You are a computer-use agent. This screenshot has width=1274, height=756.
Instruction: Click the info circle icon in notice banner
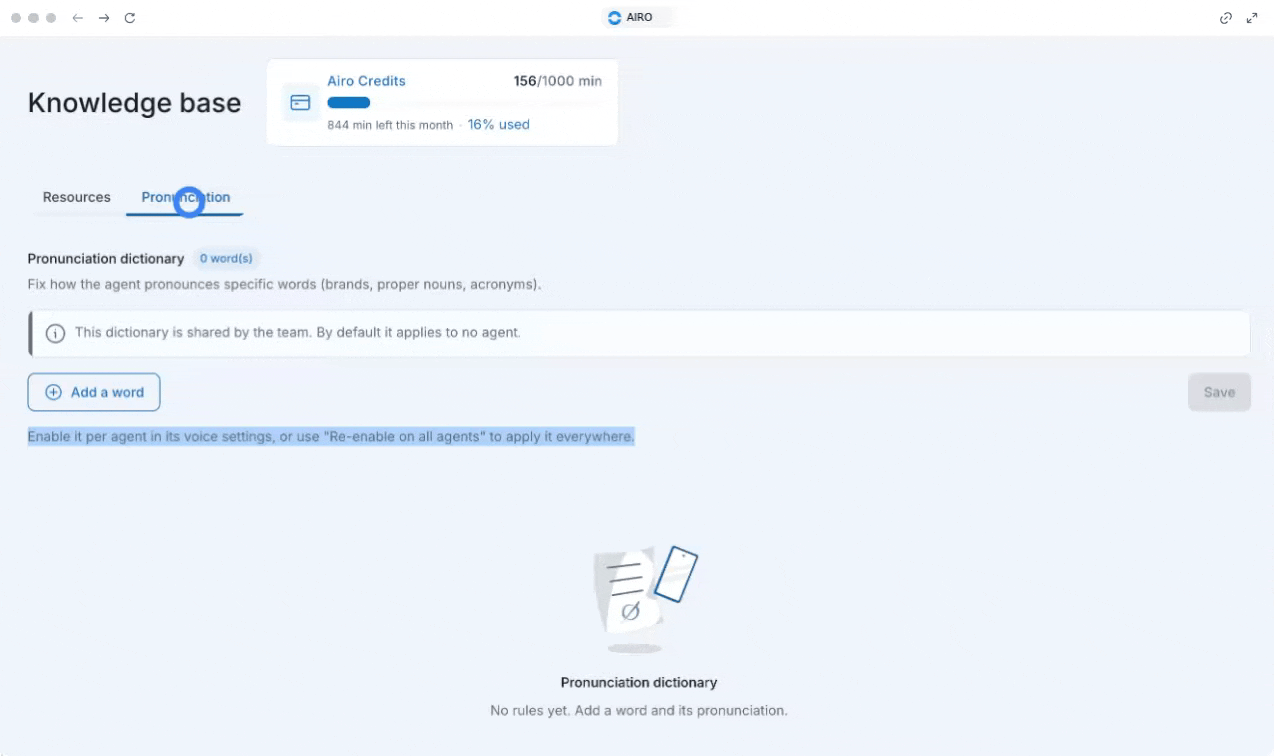point(56,333)
